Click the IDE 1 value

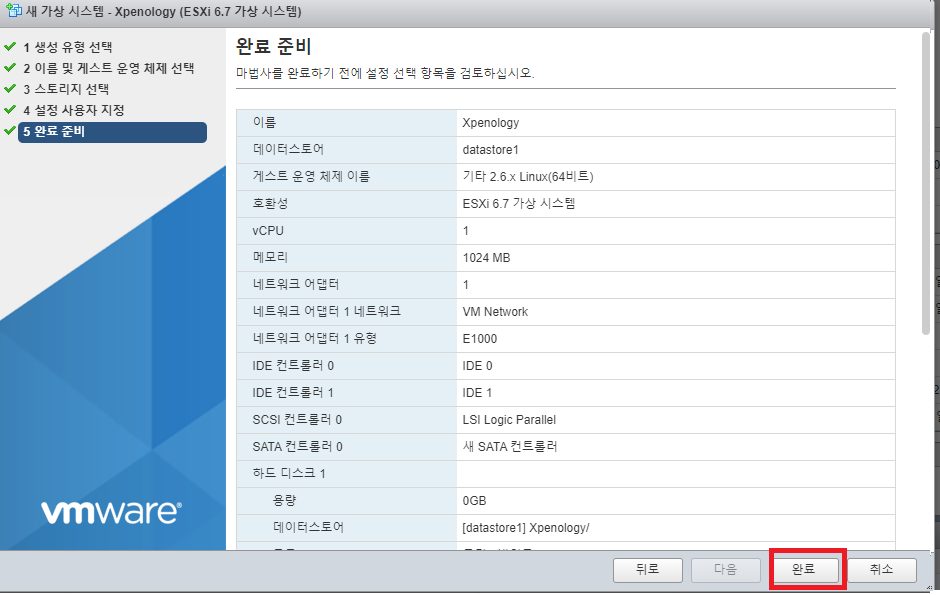coord(477,392)
